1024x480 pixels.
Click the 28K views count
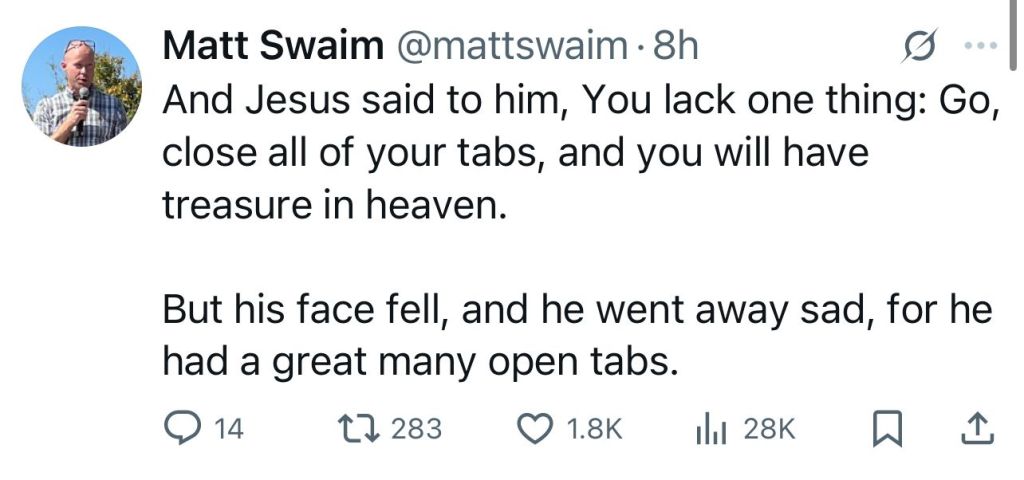(x=771, y=429)
